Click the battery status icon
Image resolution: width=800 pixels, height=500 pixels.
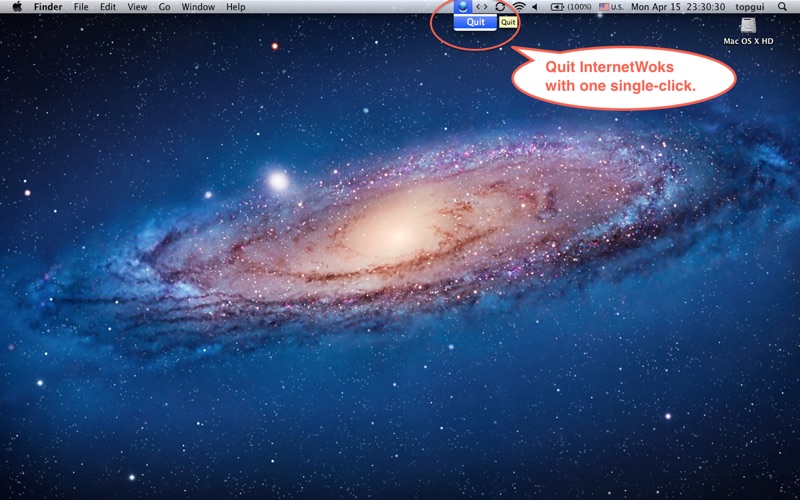pos(558,7)
